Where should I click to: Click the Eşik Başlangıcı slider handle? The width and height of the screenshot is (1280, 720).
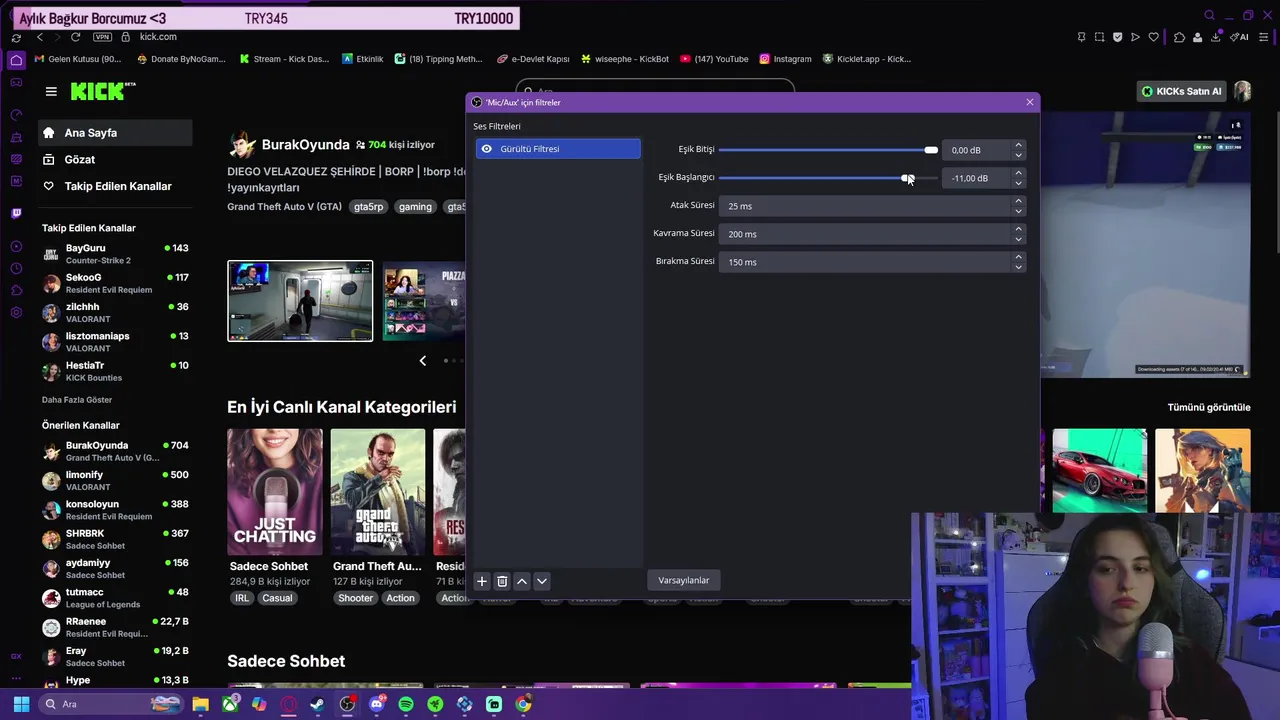pos(906,178)
